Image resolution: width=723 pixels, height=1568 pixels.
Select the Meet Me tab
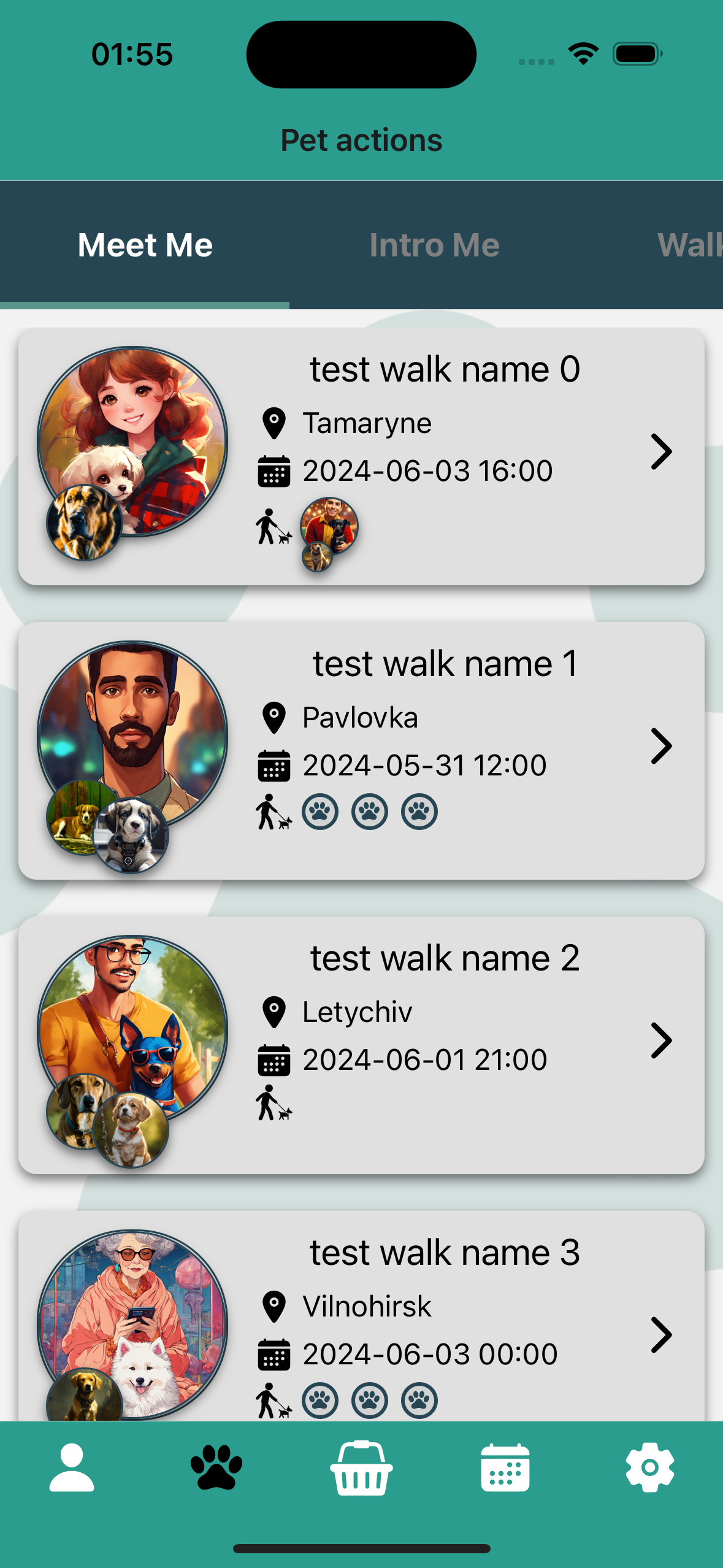[145, 245]
